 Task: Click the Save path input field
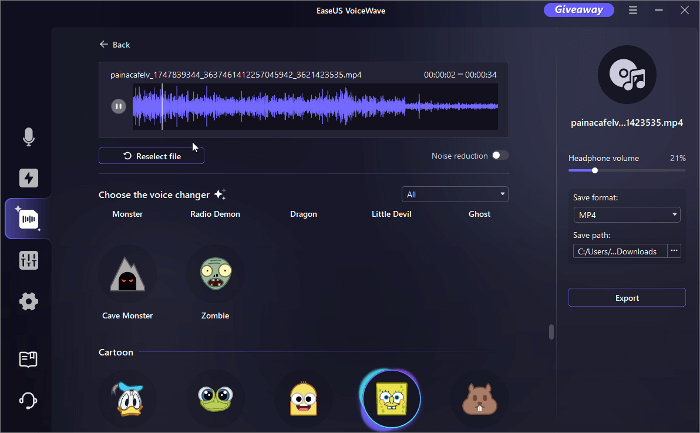tap(620, 251)
